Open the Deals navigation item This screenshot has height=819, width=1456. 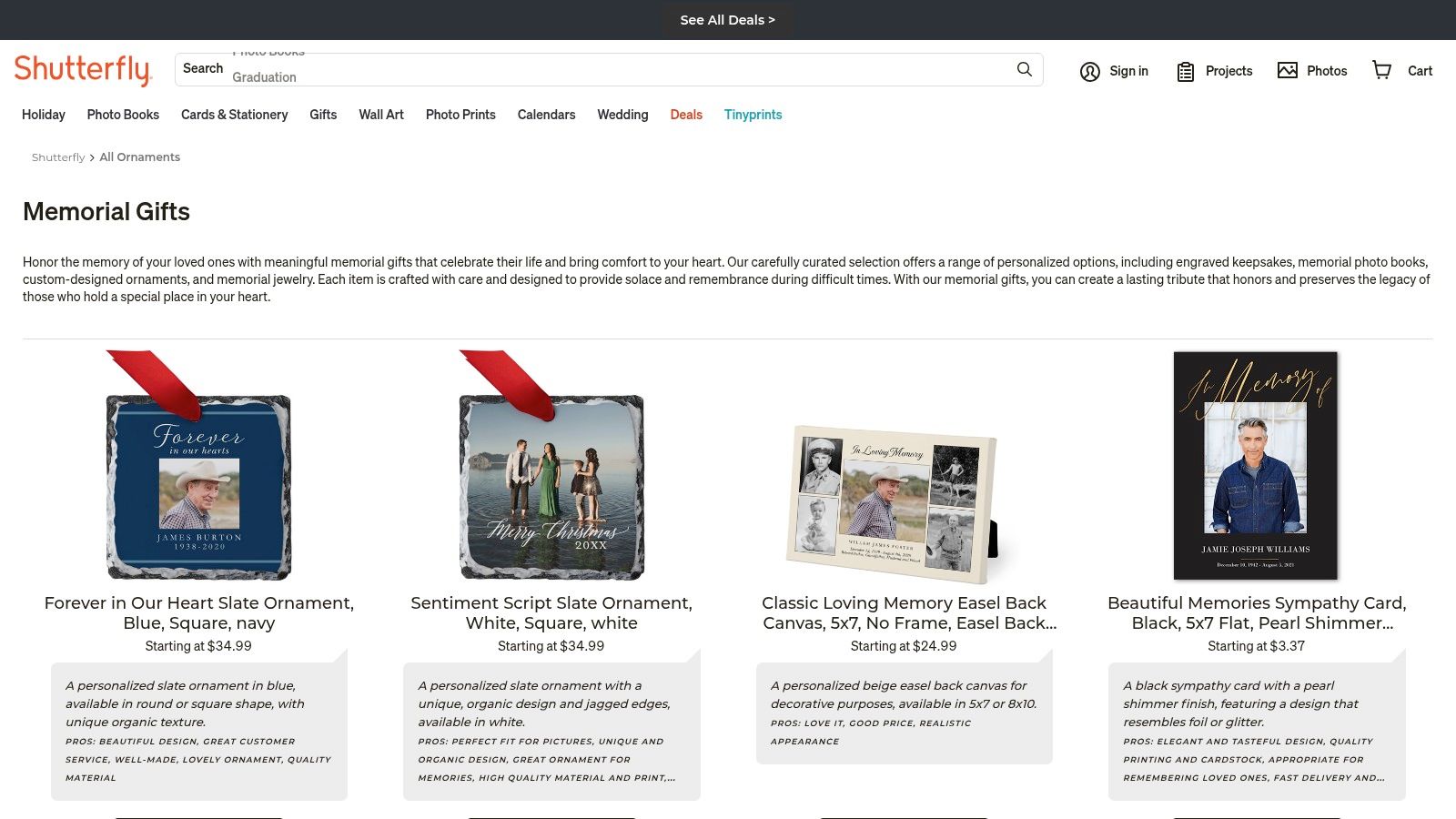686,115
